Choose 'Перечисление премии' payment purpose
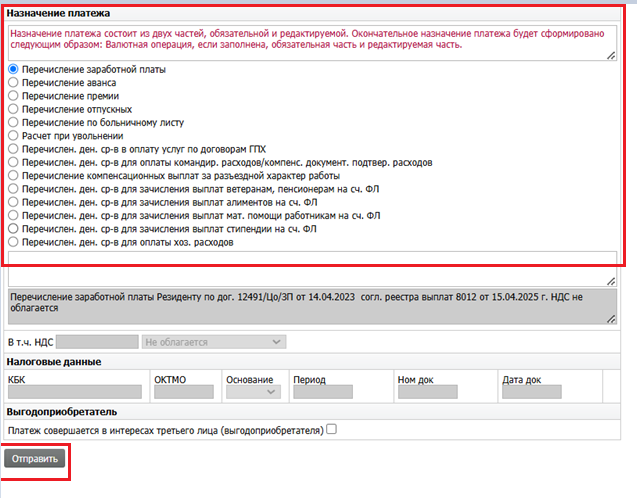 tap(13, 95)
